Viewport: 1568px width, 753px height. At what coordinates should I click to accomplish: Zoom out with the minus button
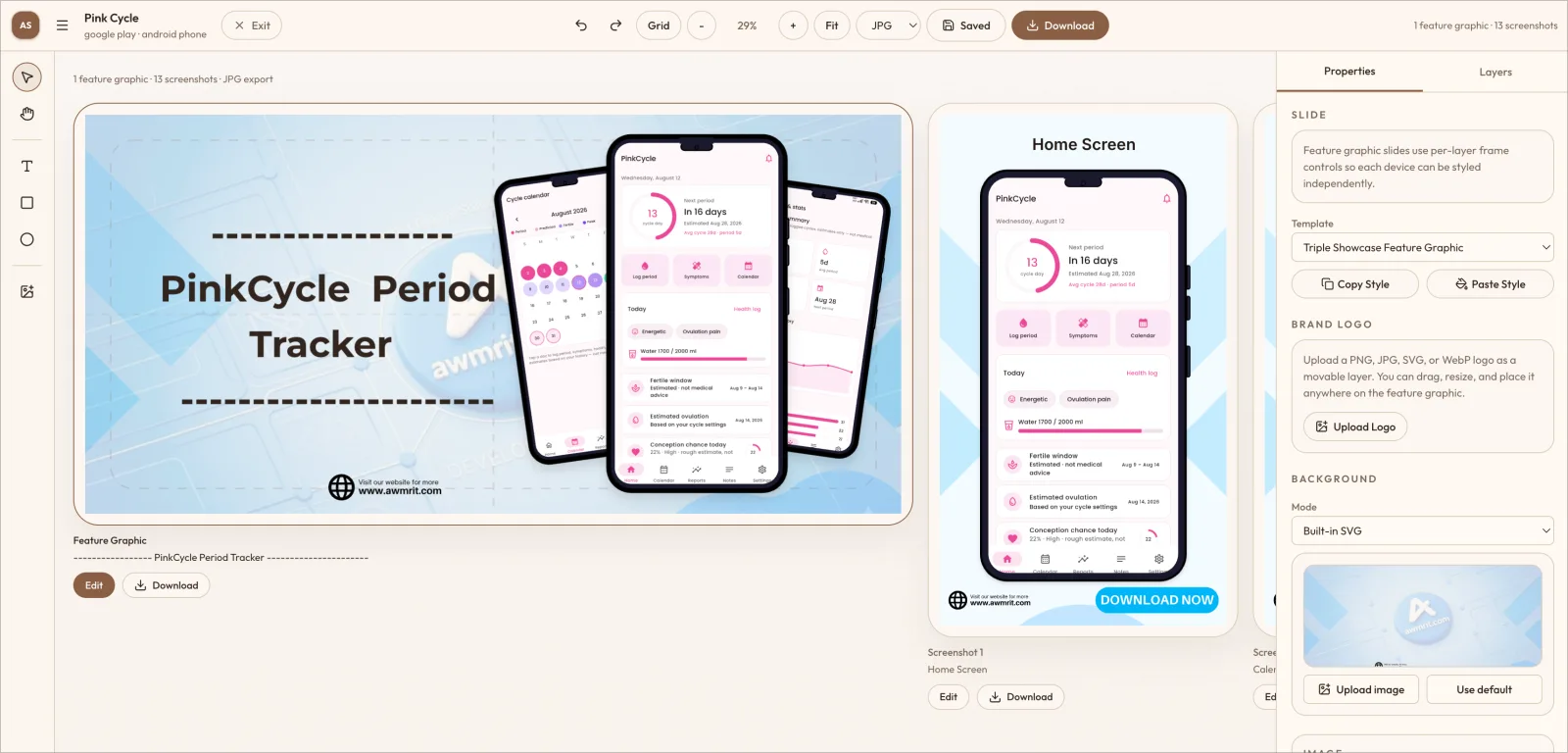click(701, 25)
